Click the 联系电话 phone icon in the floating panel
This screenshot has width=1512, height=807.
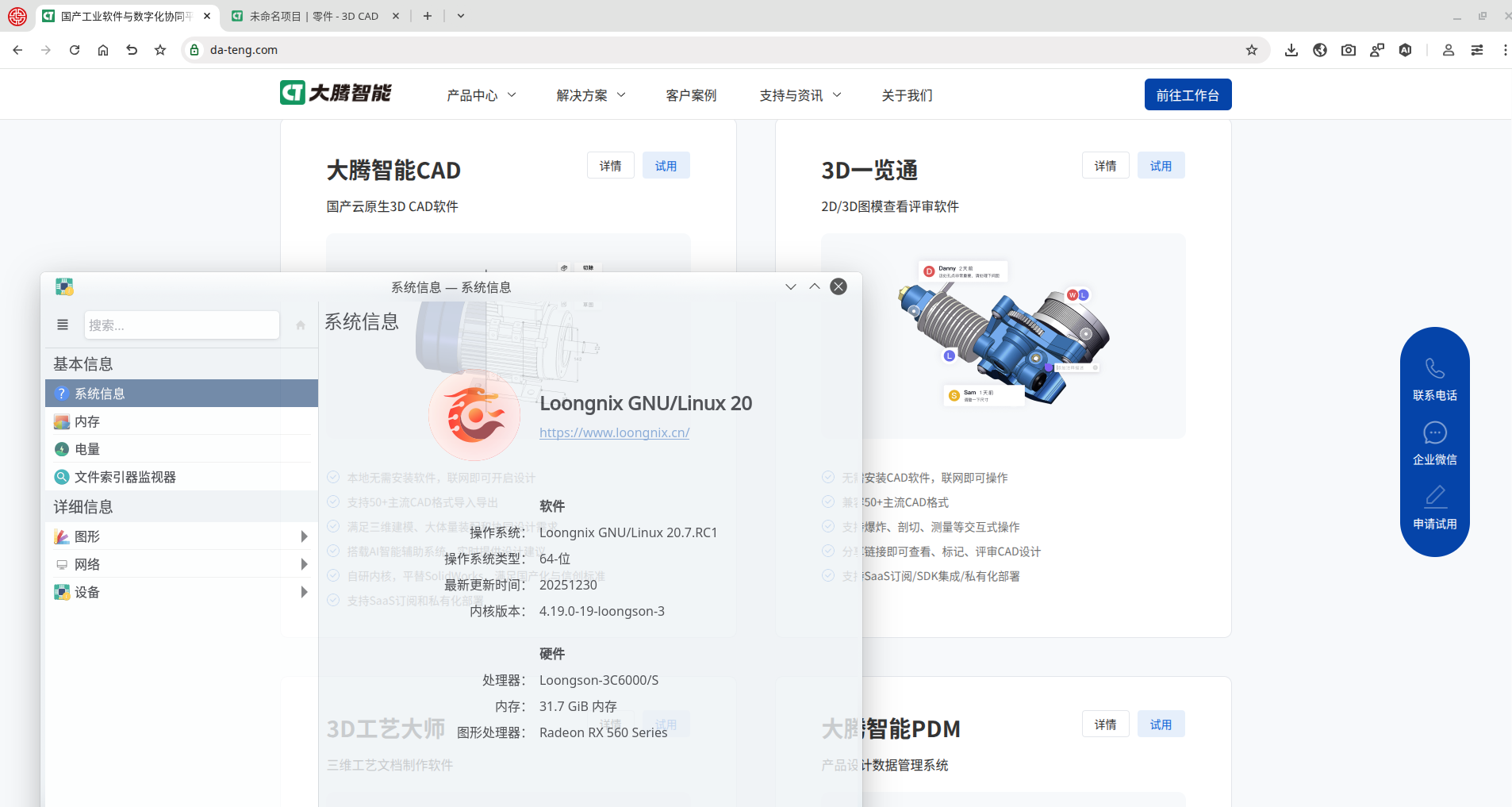click(x=1435, y=368)
